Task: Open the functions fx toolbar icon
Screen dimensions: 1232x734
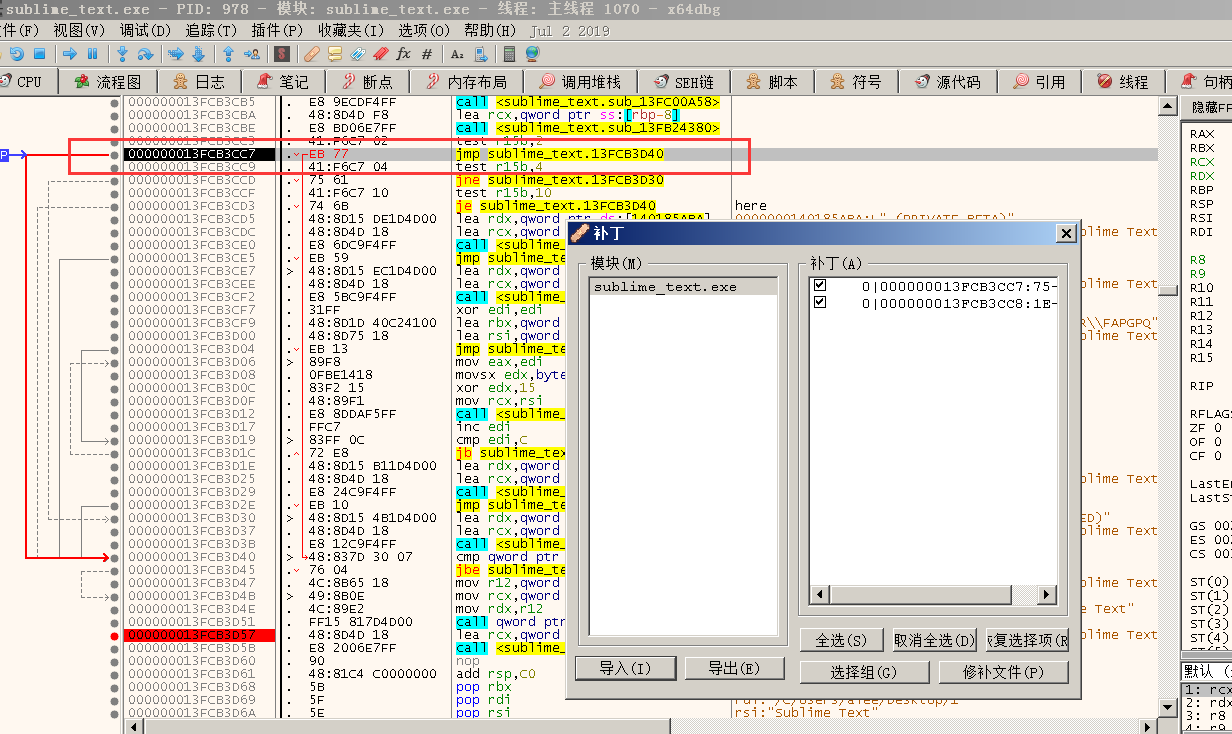Action: tap(404, 54)
